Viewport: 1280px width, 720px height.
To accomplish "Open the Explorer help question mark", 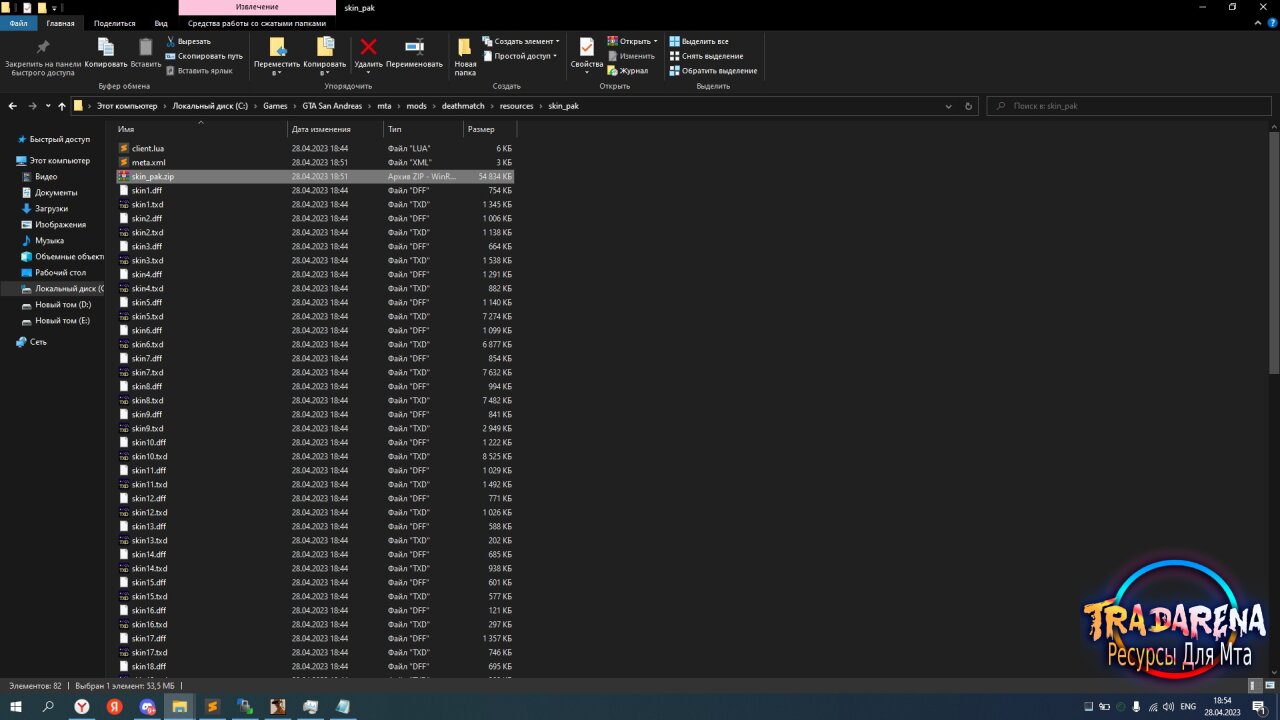I will tap(1270, 23).
